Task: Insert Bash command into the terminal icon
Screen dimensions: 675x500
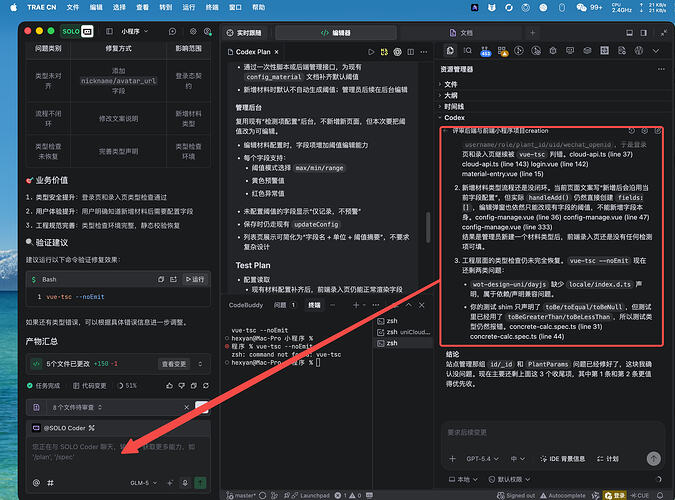Action: [x=173, y=280]
